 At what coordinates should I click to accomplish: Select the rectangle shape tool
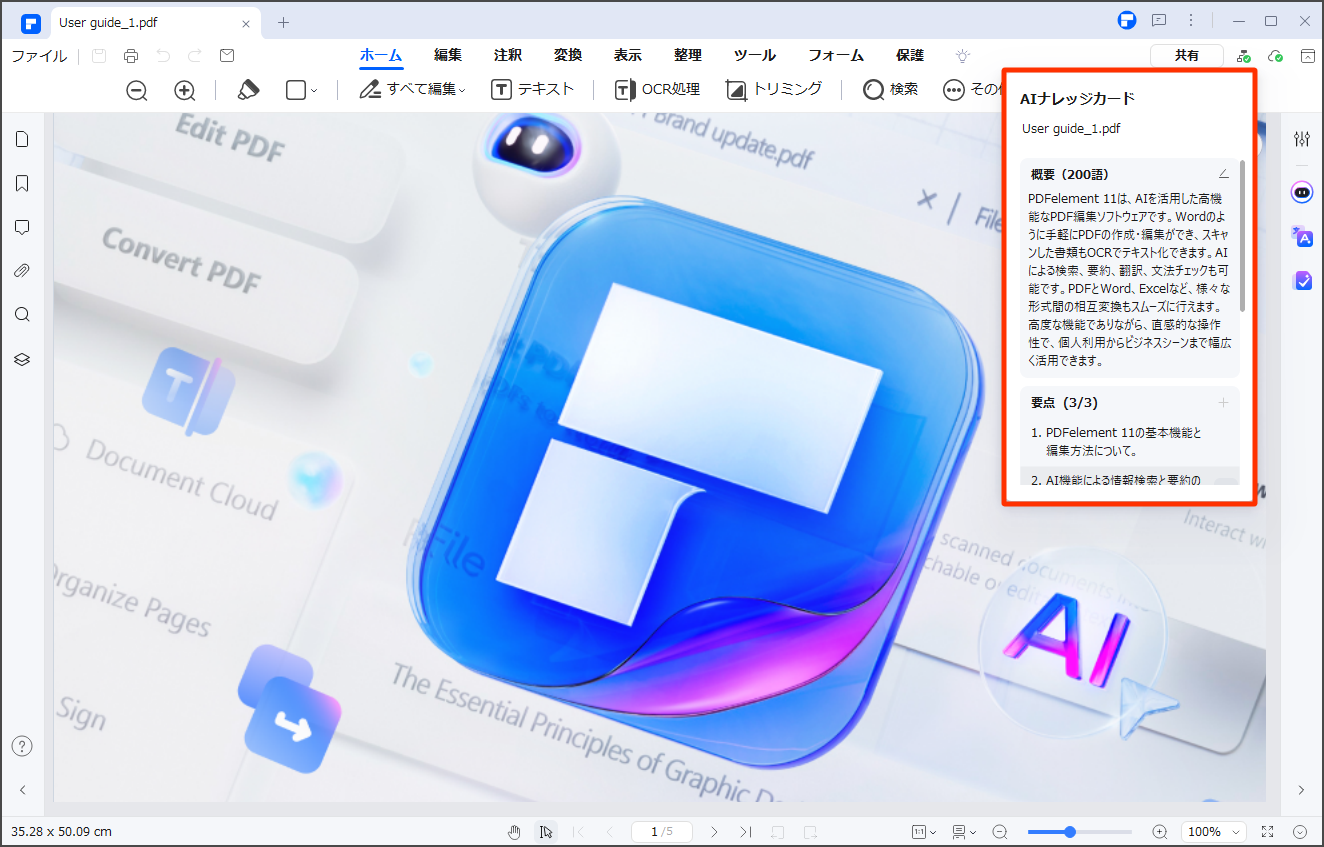[x=295, y=90]
